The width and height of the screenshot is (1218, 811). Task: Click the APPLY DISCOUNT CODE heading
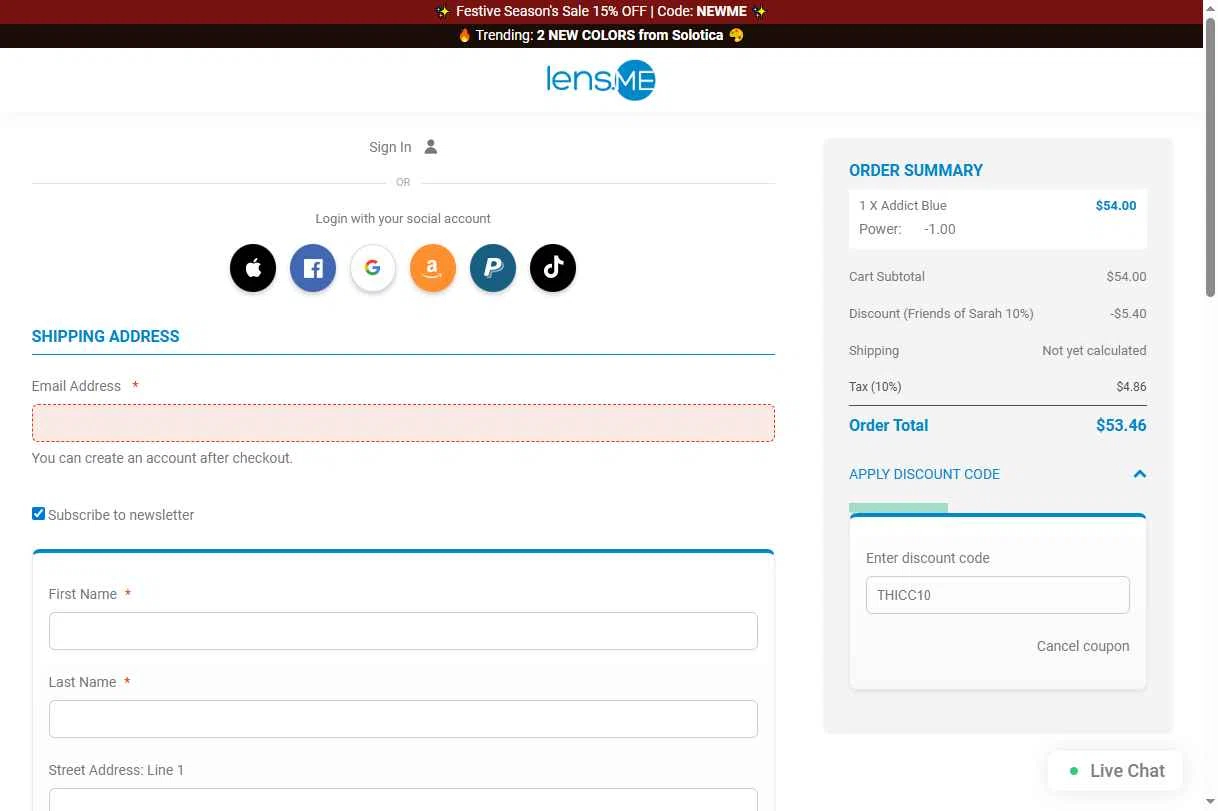(x=924, y=474)
